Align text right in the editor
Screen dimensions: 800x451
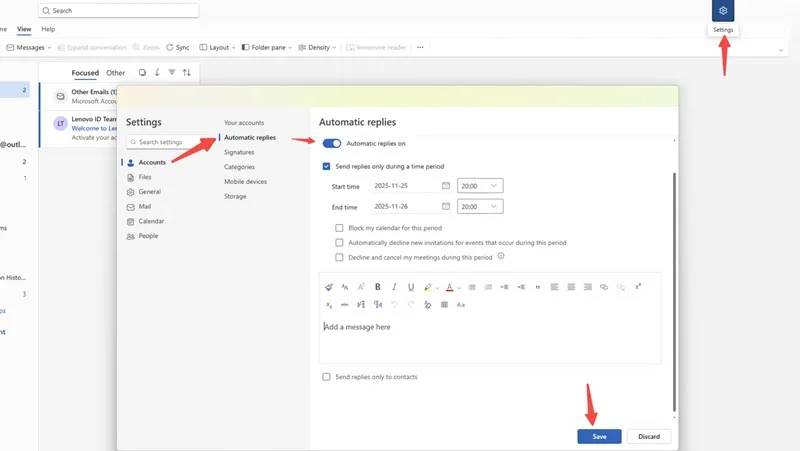(587, 287)
